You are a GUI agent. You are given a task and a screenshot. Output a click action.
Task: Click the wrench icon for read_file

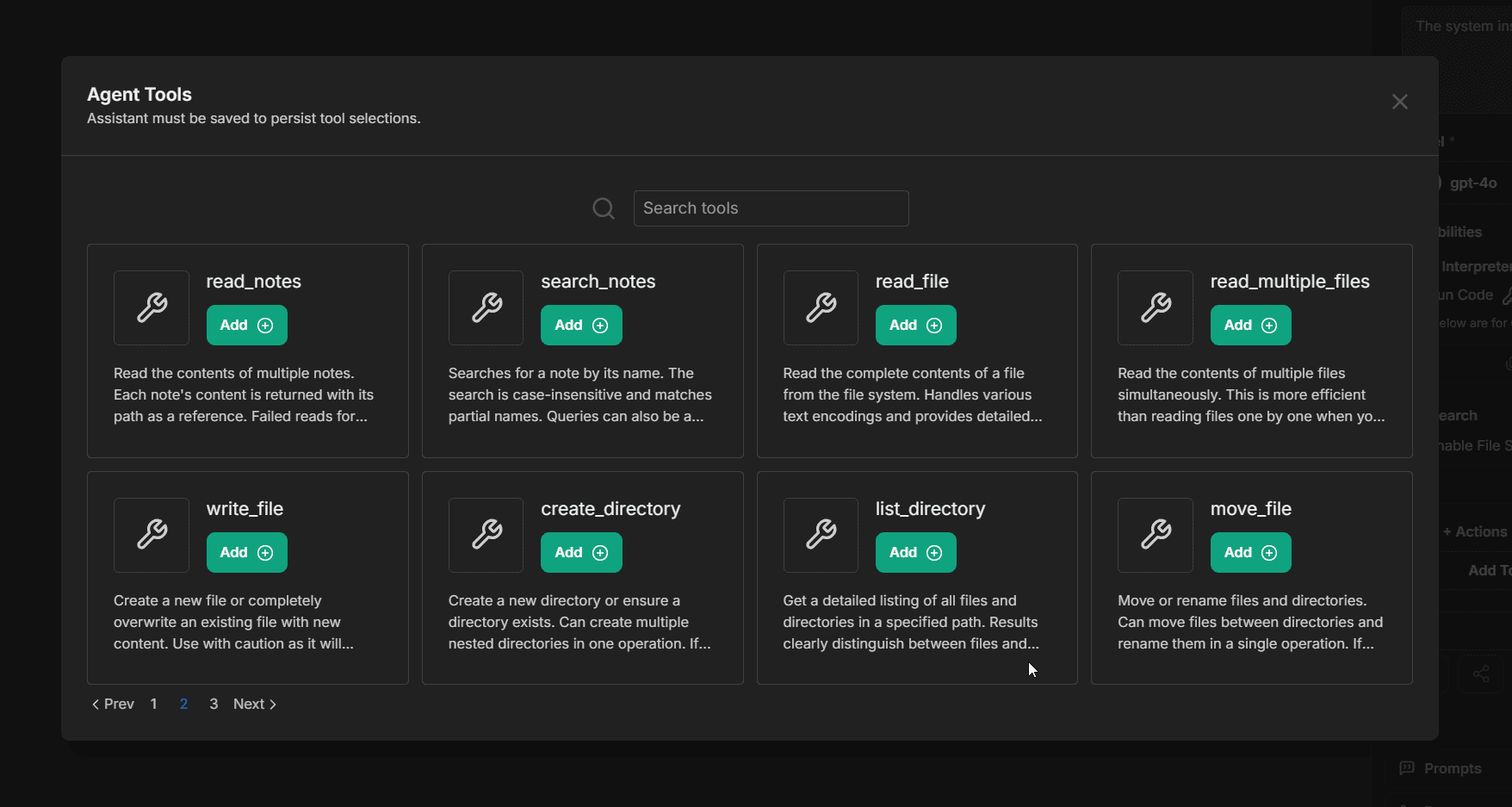point(821,307)
